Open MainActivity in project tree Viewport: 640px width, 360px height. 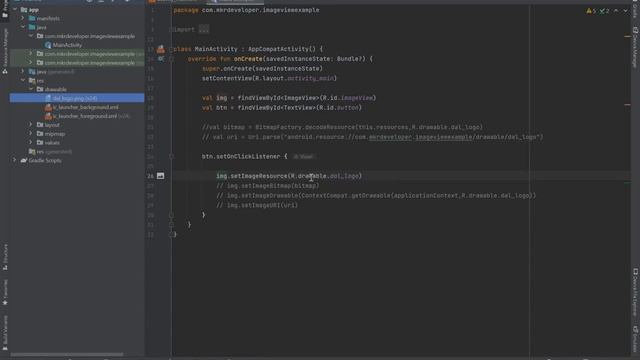(67, 45)
